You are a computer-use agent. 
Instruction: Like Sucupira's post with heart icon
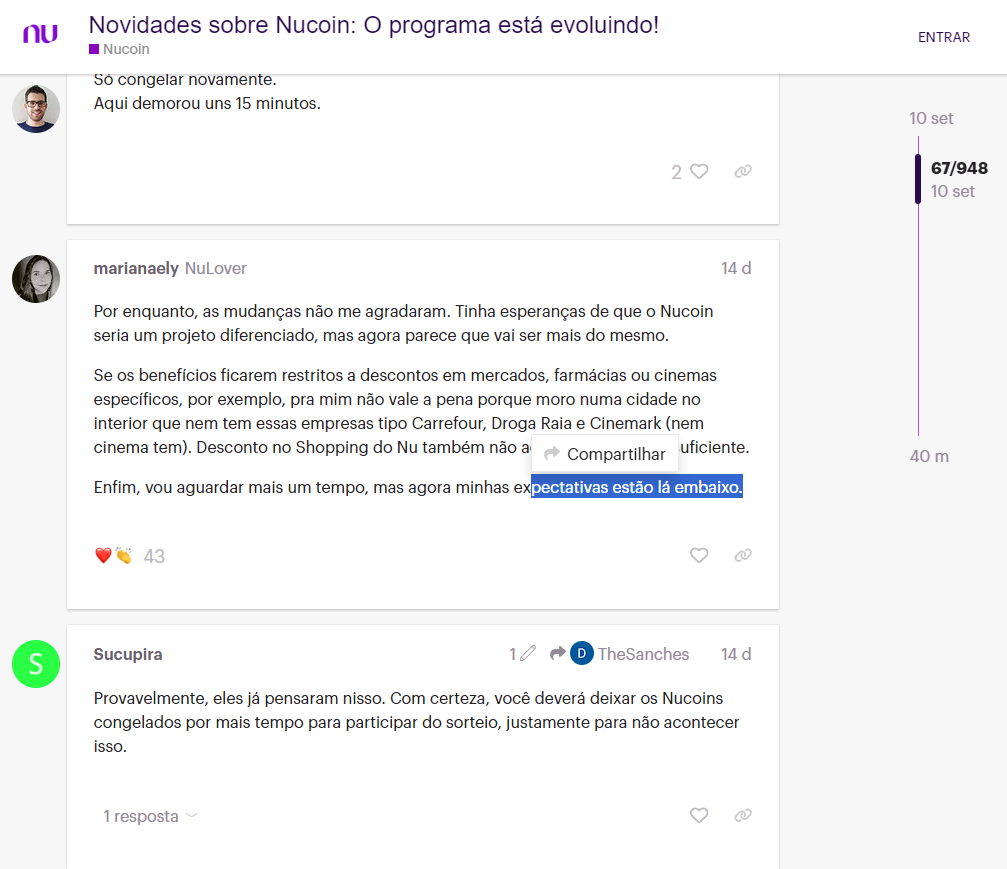[x=699, y=815]
